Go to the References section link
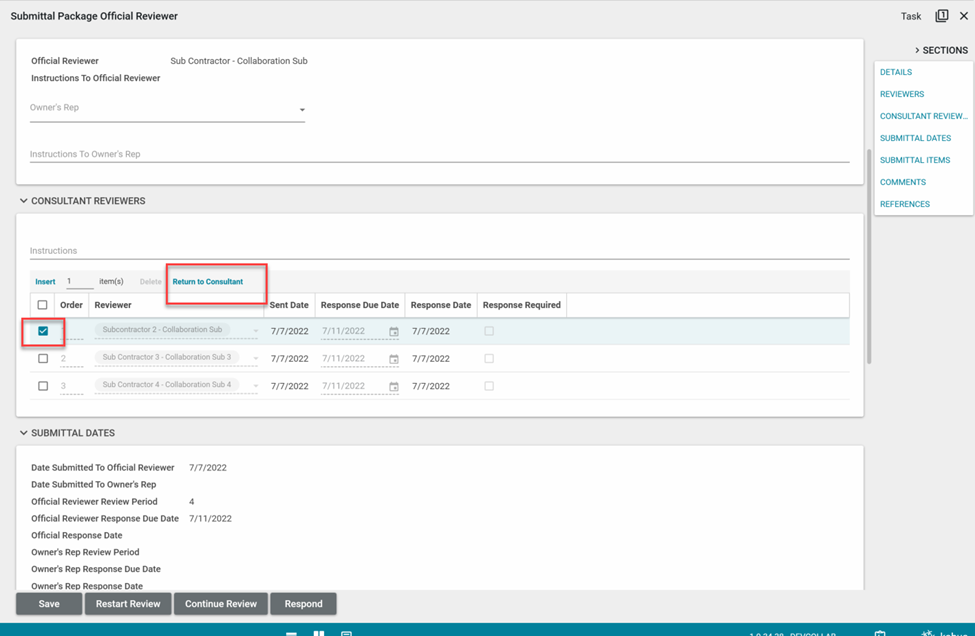This screenshot has width=975, height=636. click(x=904, y=204)
